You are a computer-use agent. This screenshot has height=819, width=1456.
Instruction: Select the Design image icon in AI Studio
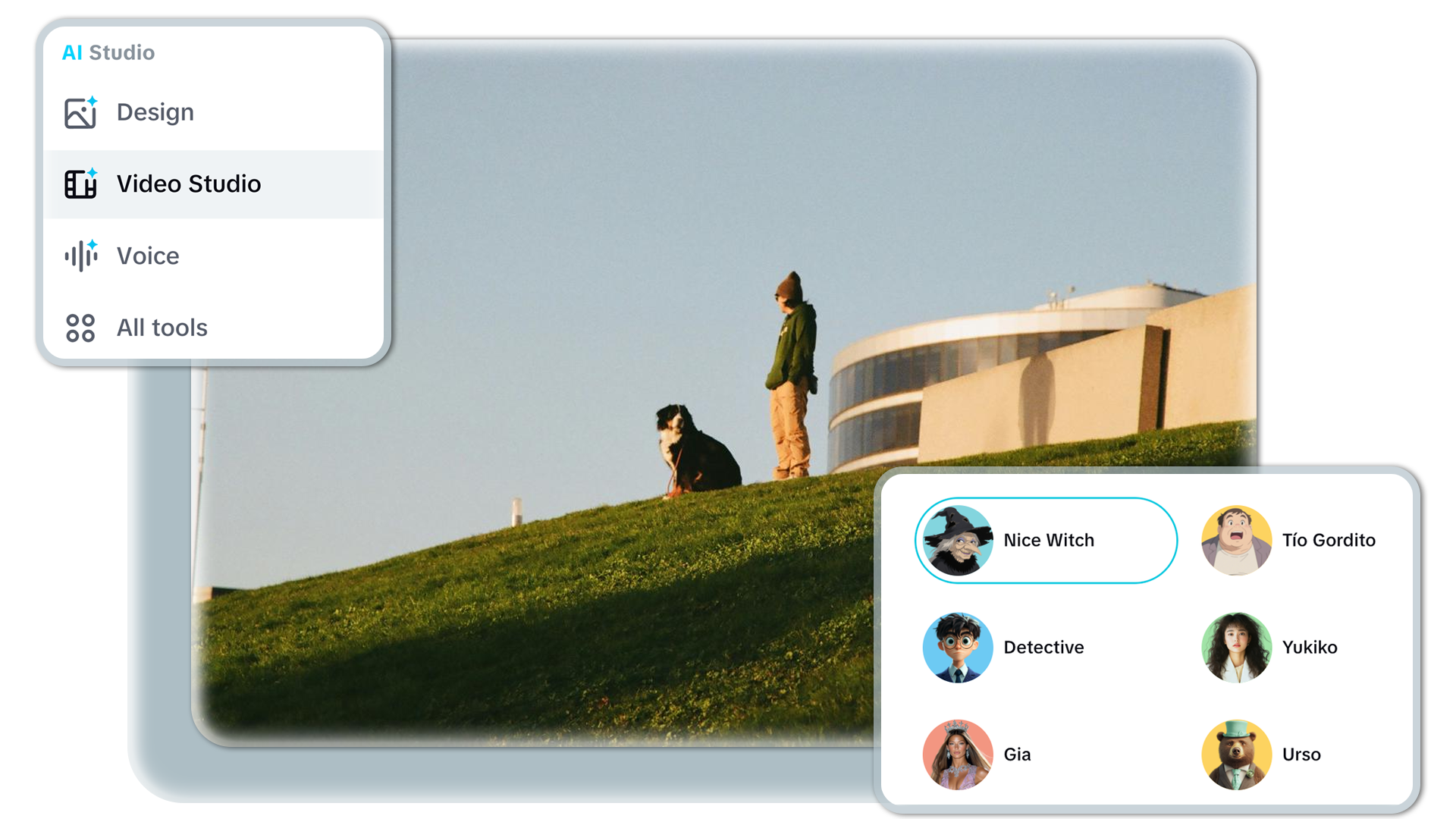[x=80, y=112]
